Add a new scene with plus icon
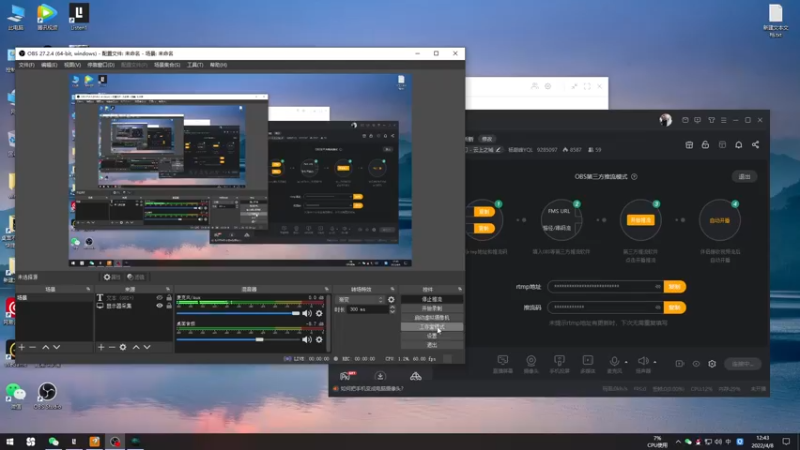This screenshot has height=450, width=800. coord(21,347)
